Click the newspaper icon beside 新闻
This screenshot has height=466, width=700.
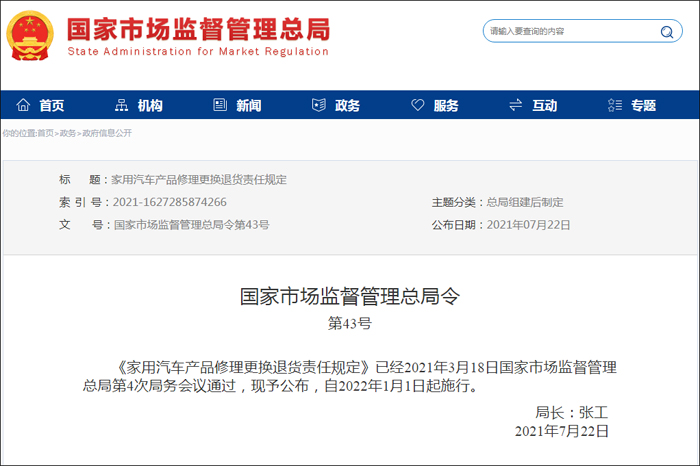click(x=220, y=105)
